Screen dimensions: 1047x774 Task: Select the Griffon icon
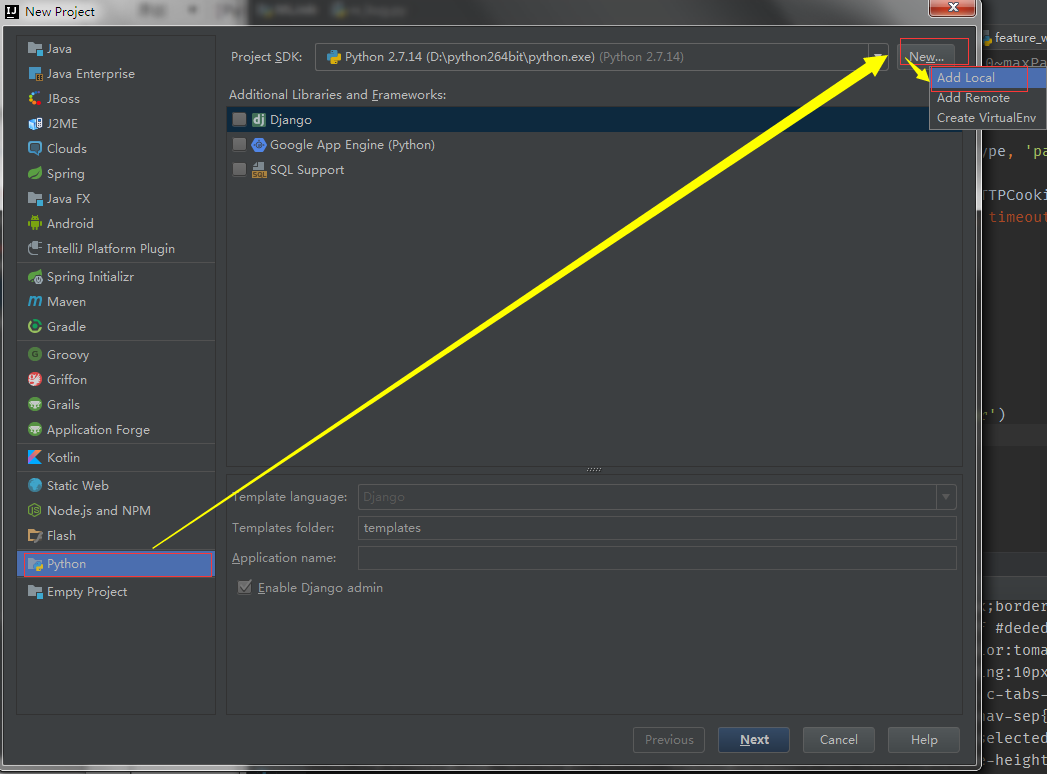click(x=35, y=379)
